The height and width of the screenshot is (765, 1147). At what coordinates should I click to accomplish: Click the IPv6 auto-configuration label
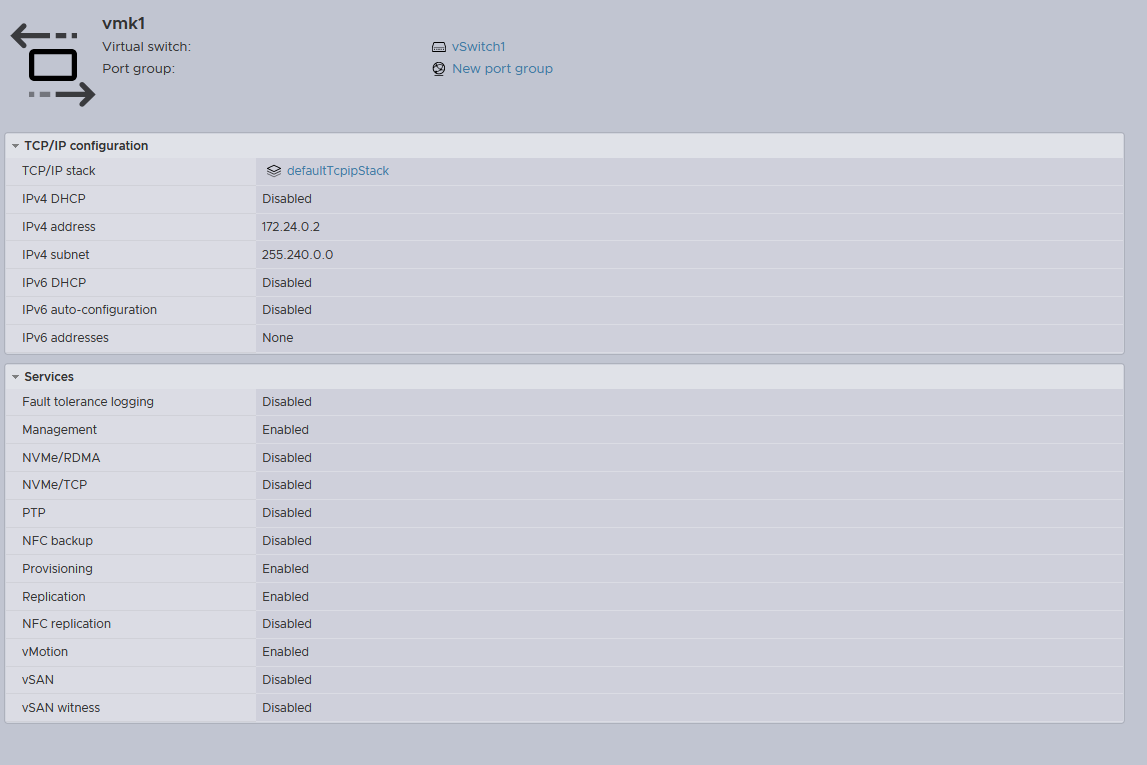coord(89,310)
